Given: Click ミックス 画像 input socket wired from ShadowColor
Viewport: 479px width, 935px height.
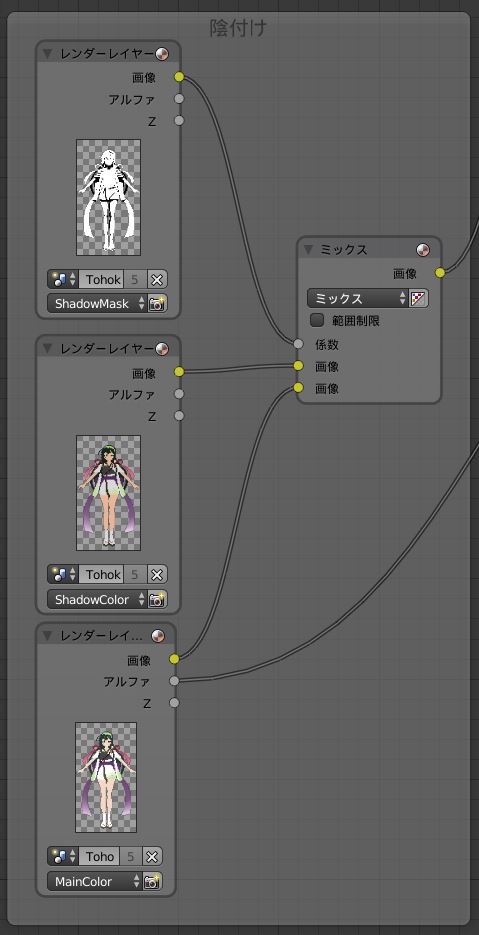Looking at the screenshot, I should 298,366.
